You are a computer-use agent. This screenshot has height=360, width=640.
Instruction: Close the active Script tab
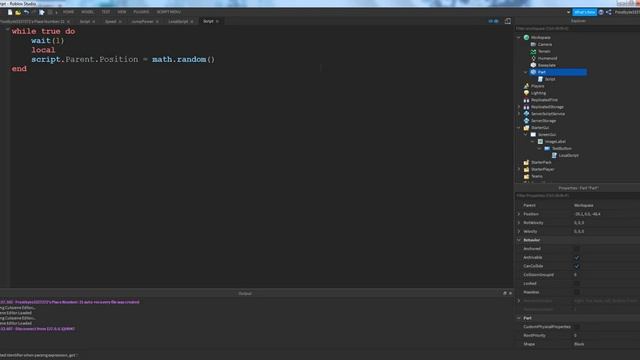[217, 21]
